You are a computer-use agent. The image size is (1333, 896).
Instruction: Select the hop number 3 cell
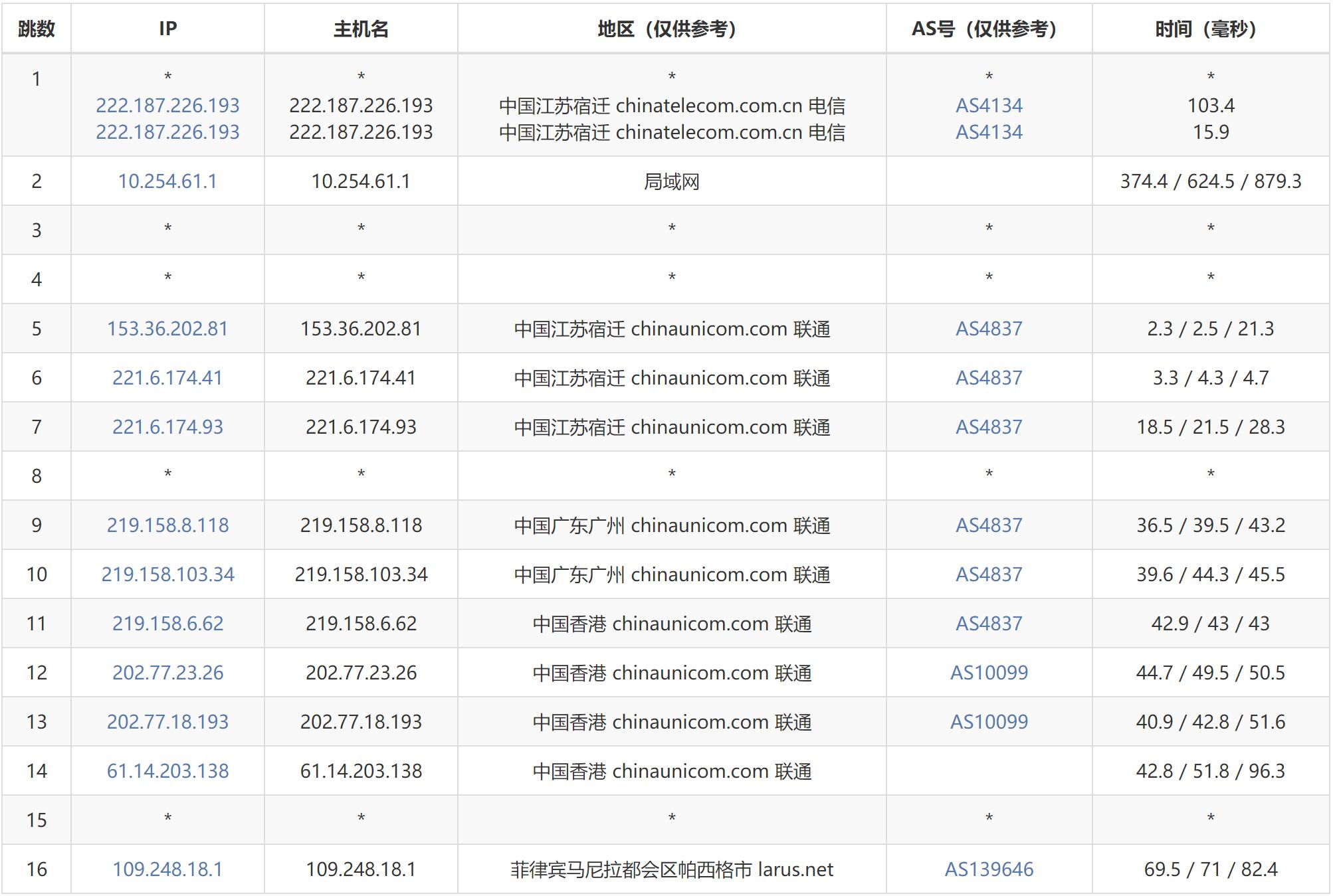tap(37, 230)
